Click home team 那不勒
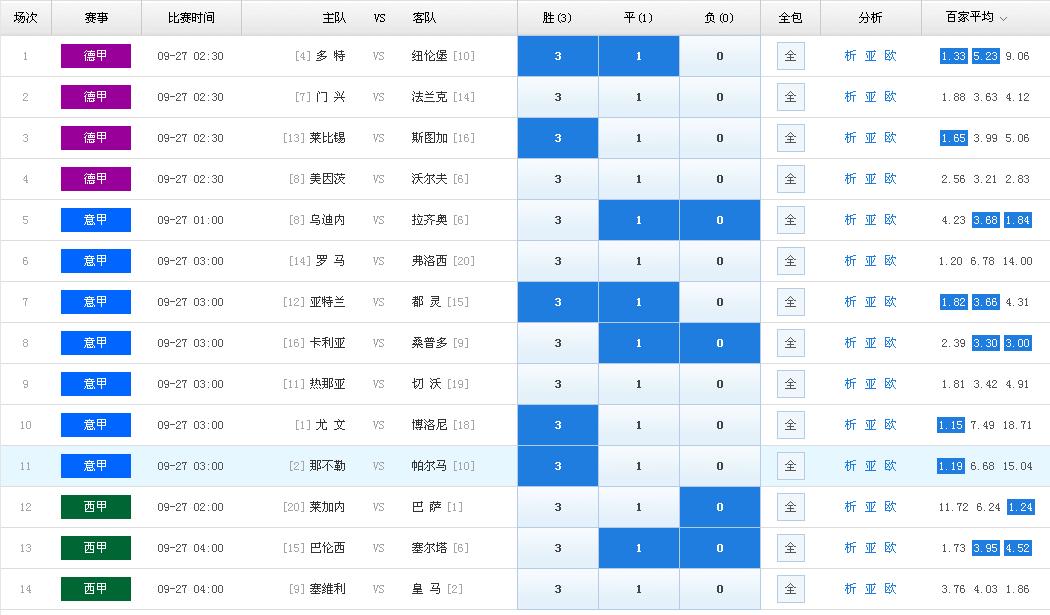Screen dimensions: 1050x615 (x=327, y=466)
